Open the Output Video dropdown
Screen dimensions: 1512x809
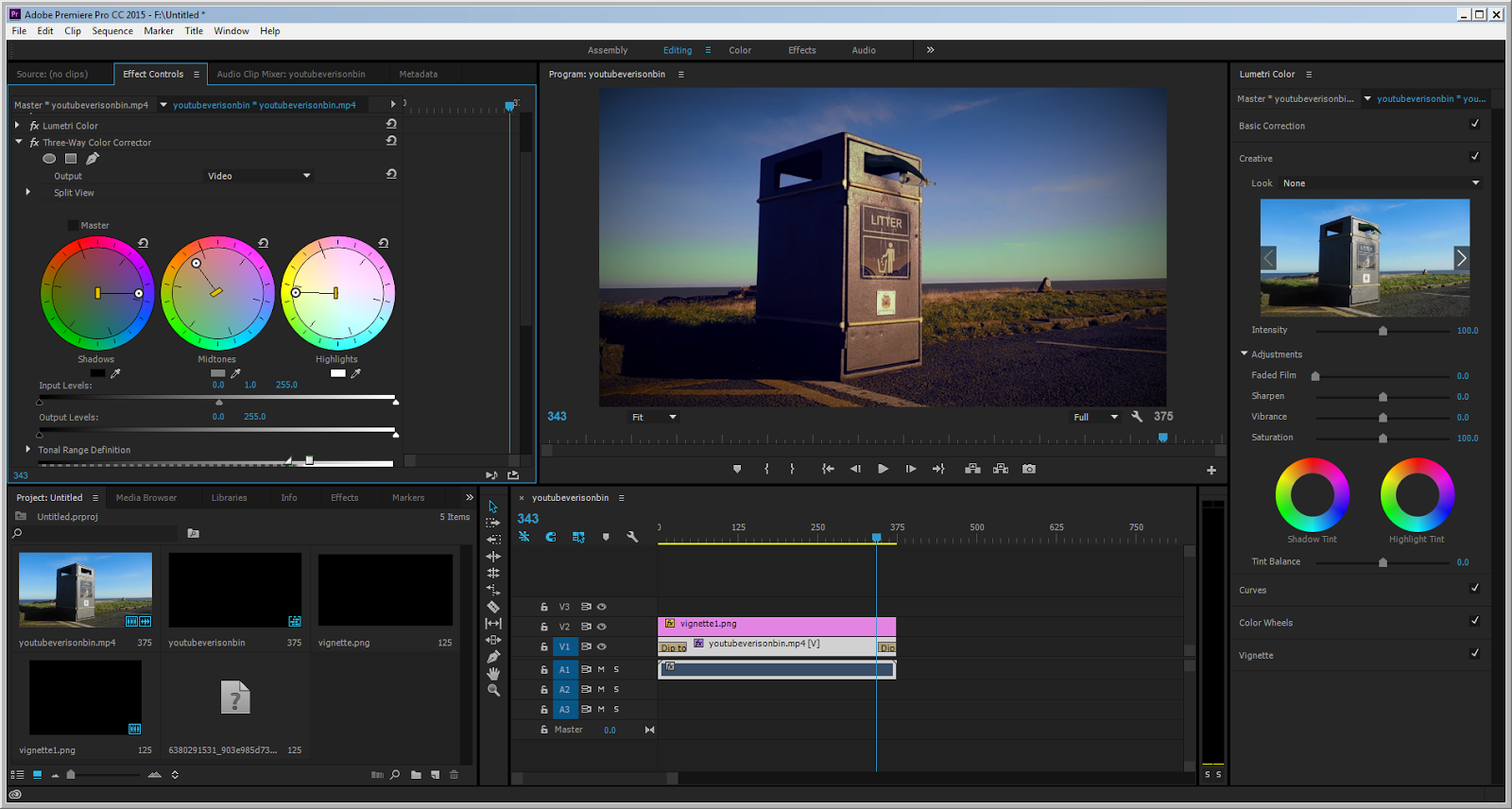(259, 176)
